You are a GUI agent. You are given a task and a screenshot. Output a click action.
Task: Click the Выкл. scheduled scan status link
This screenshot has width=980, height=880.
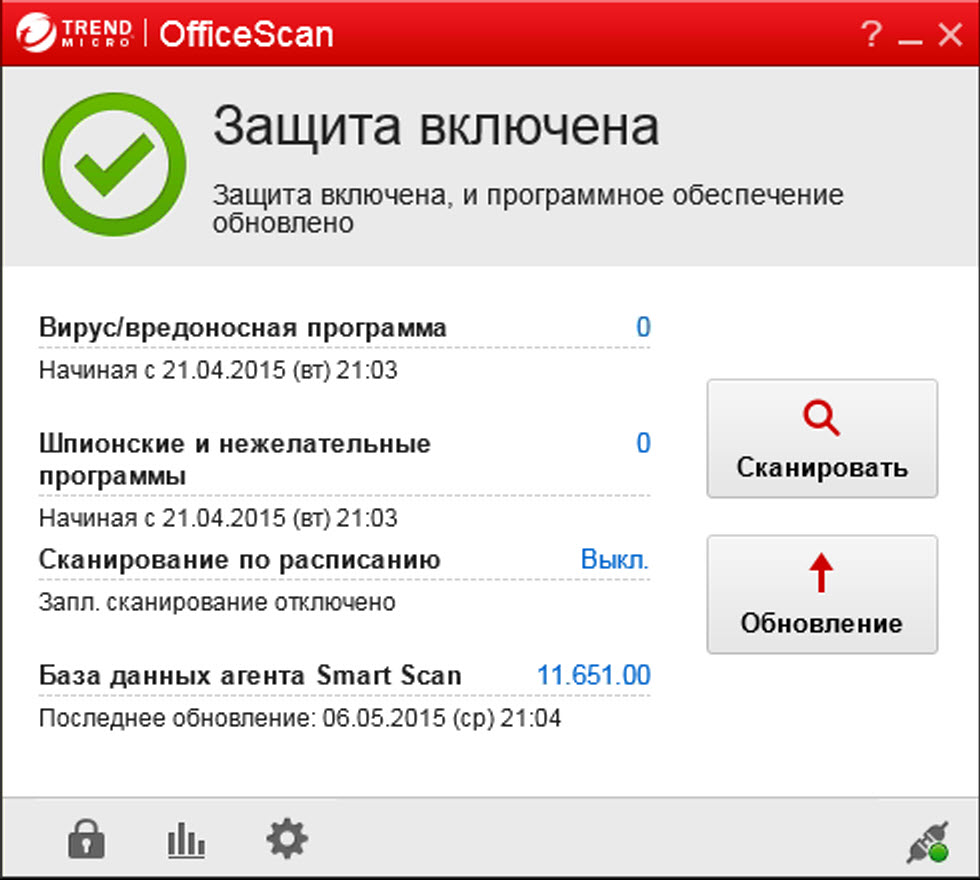[614, 560]
